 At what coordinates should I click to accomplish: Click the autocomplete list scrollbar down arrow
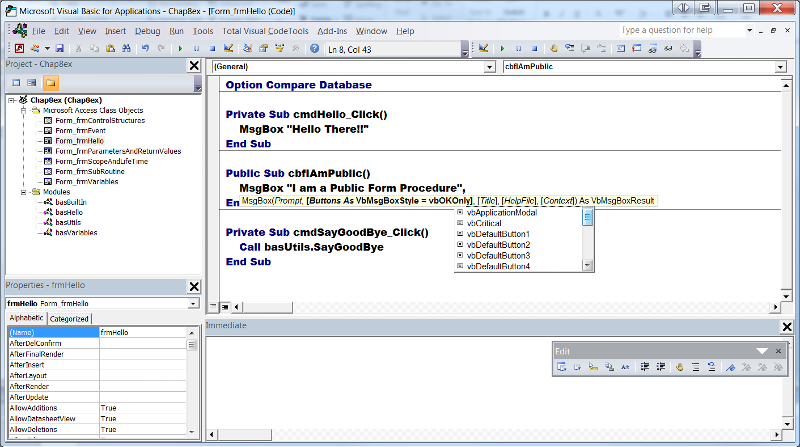[587, 265]
